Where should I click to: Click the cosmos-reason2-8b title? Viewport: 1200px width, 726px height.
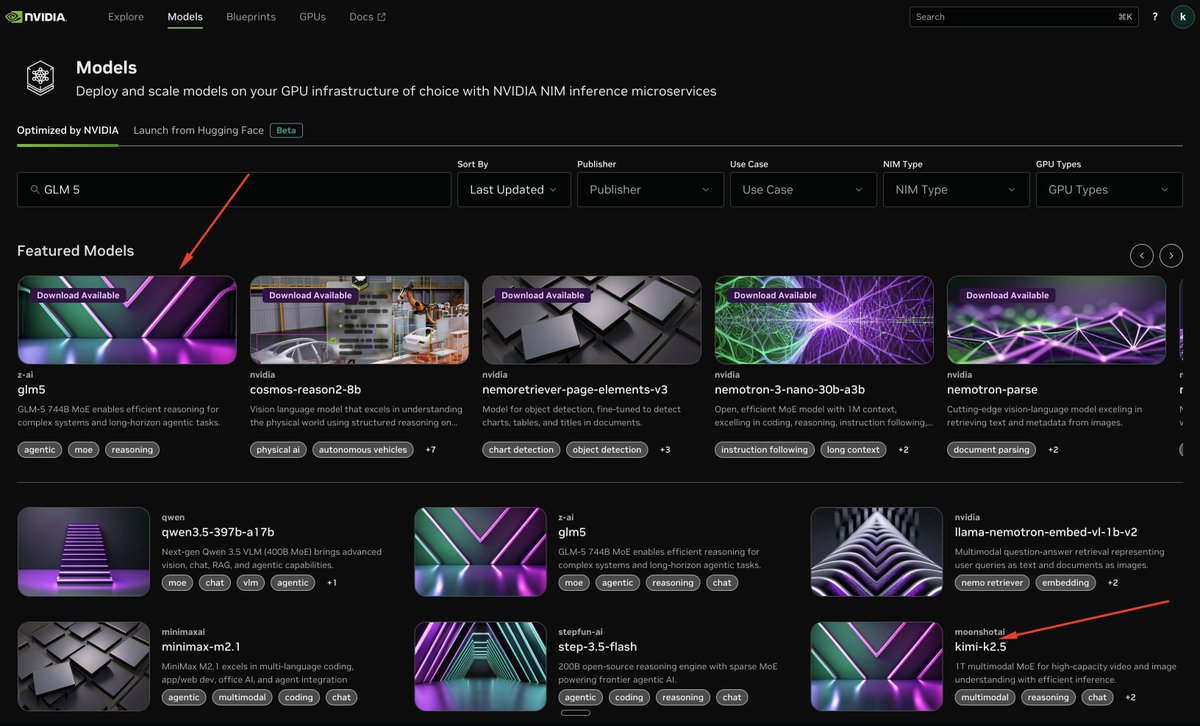(x=305, y=390)
